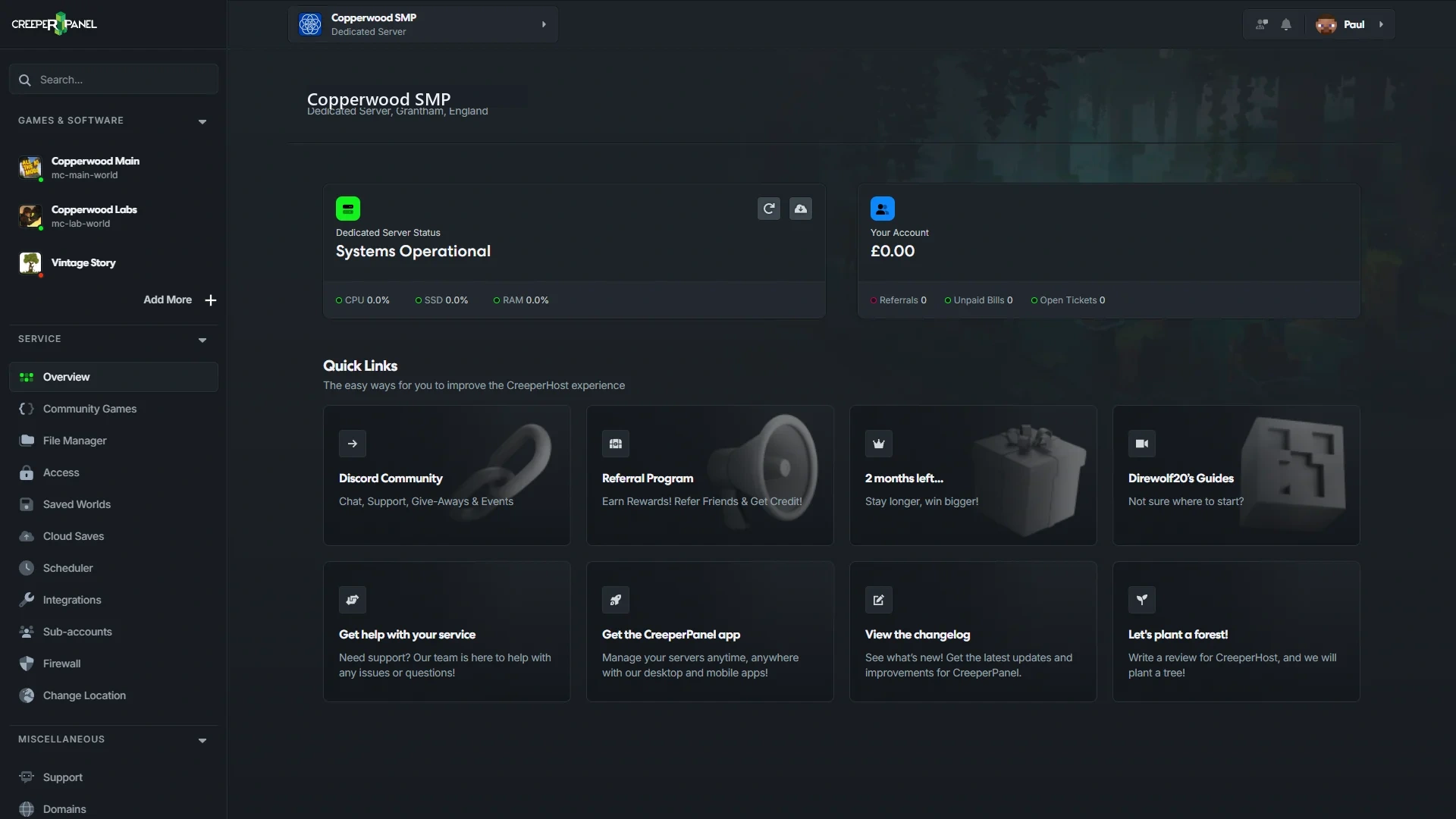The image size is (1456, 819).
Task: Click the Open Tickets 0 stat
Action: pyautogui.click(x=1068, y=300)
